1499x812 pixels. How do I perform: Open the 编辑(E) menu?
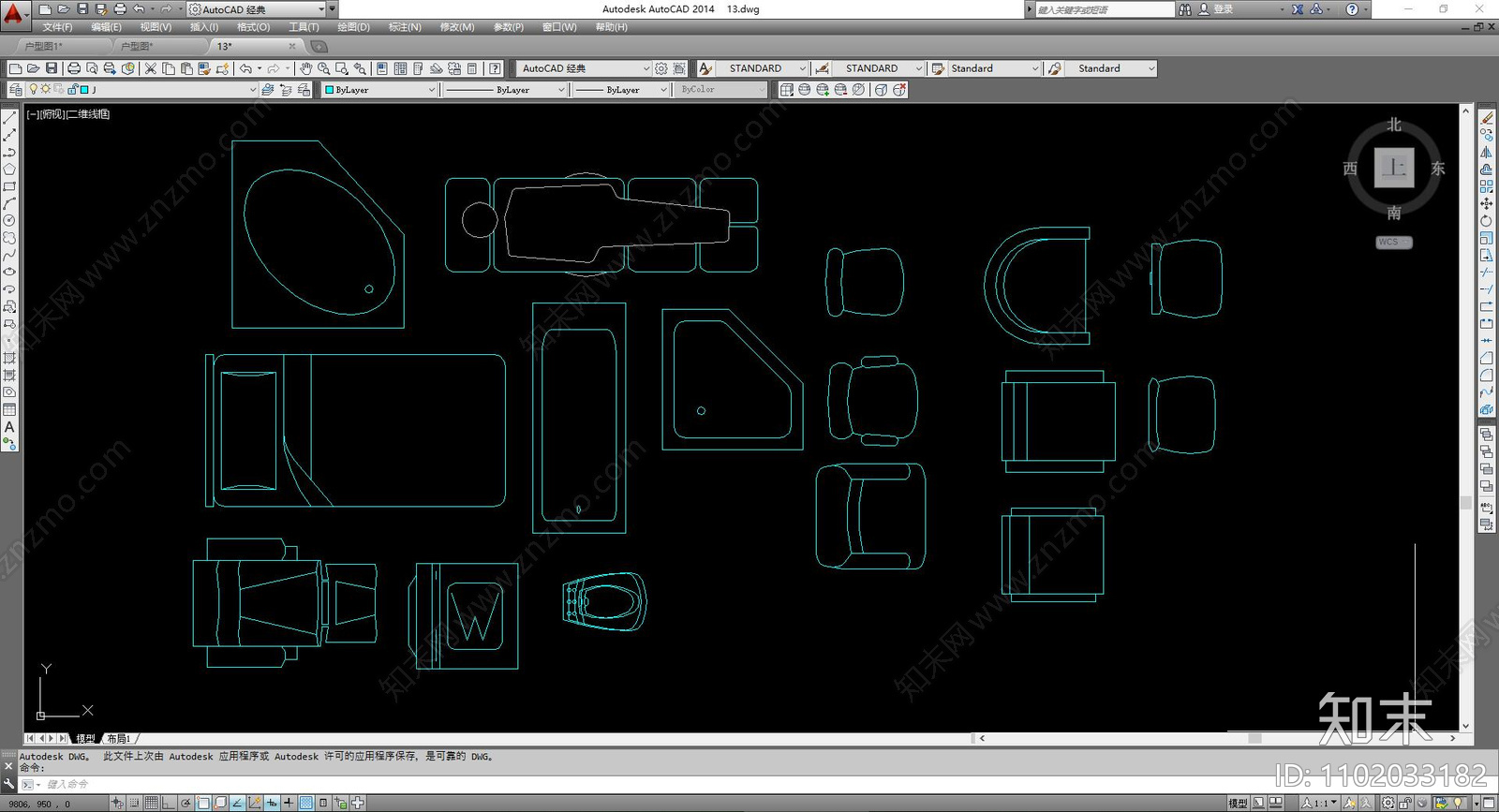[106, 27]
